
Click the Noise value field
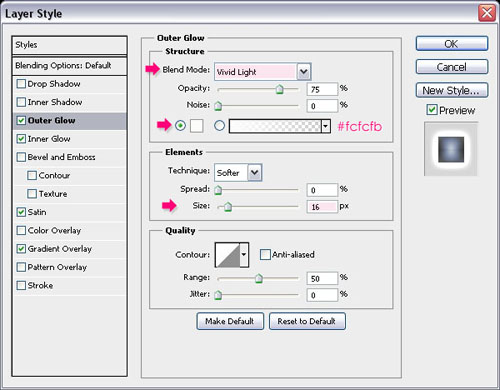point(322,106)
